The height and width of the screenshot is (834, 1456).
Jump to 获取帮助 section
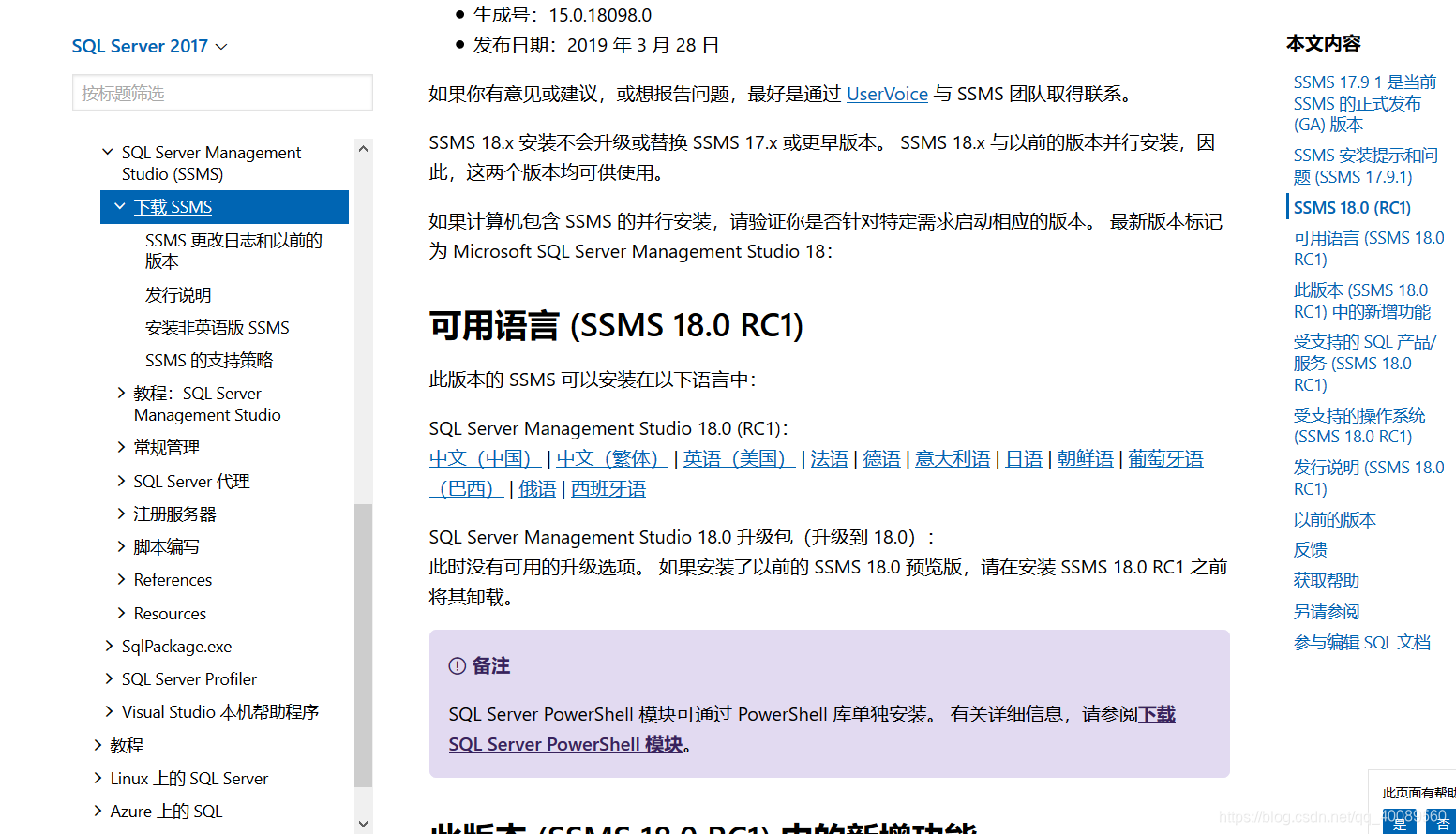[1327, 581]
